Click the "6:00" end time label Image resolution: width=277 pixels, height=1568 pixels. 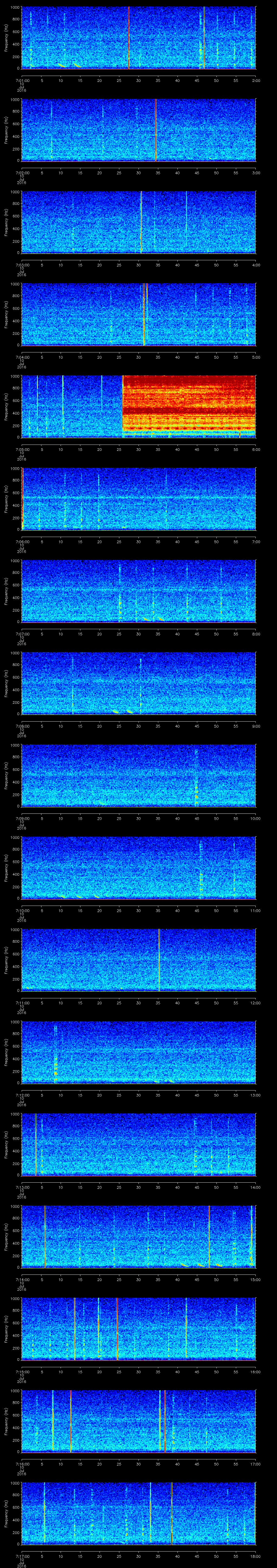[256, 449]
